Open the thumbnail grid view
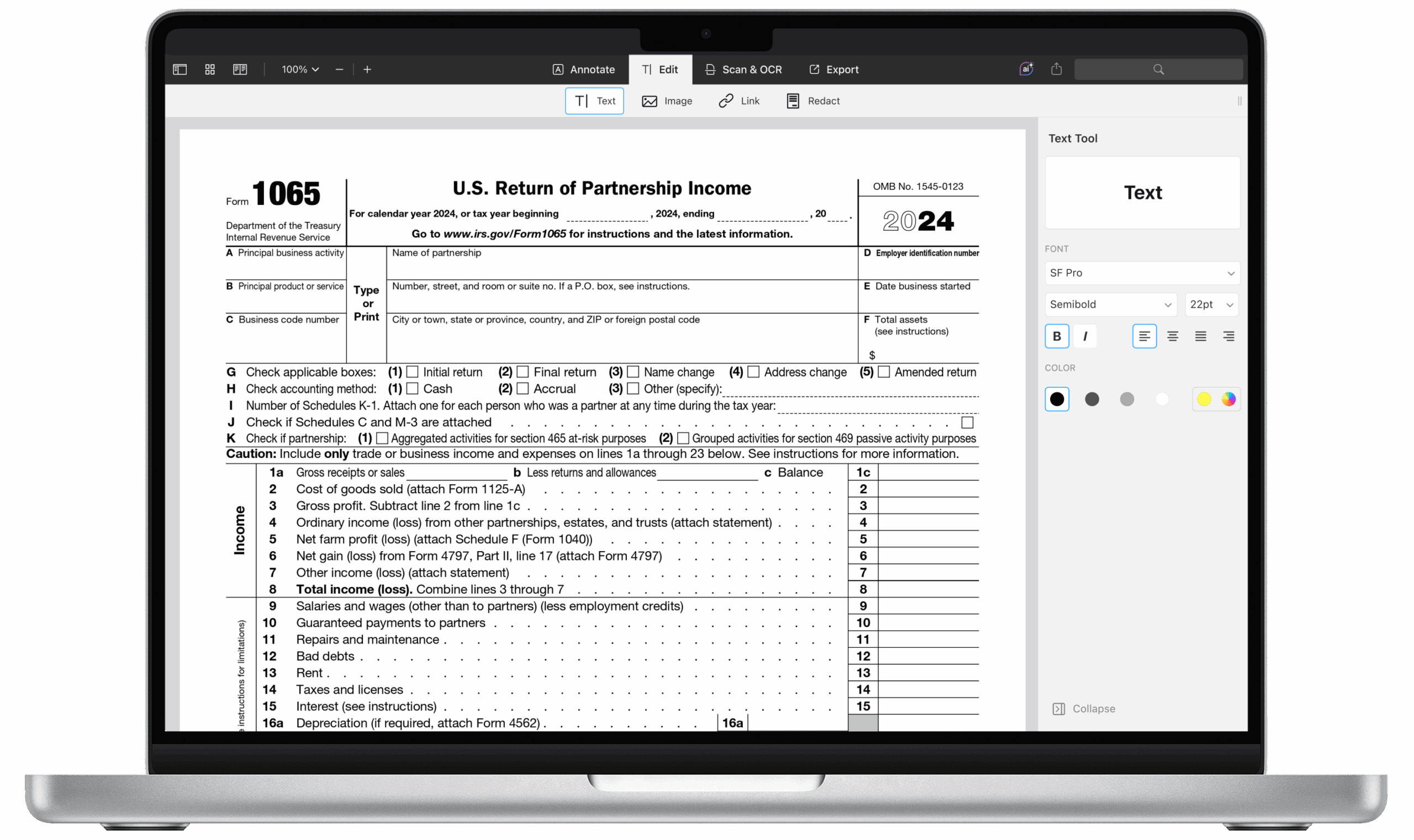Viewport: 1414px width, 840px height. (209, 69)
